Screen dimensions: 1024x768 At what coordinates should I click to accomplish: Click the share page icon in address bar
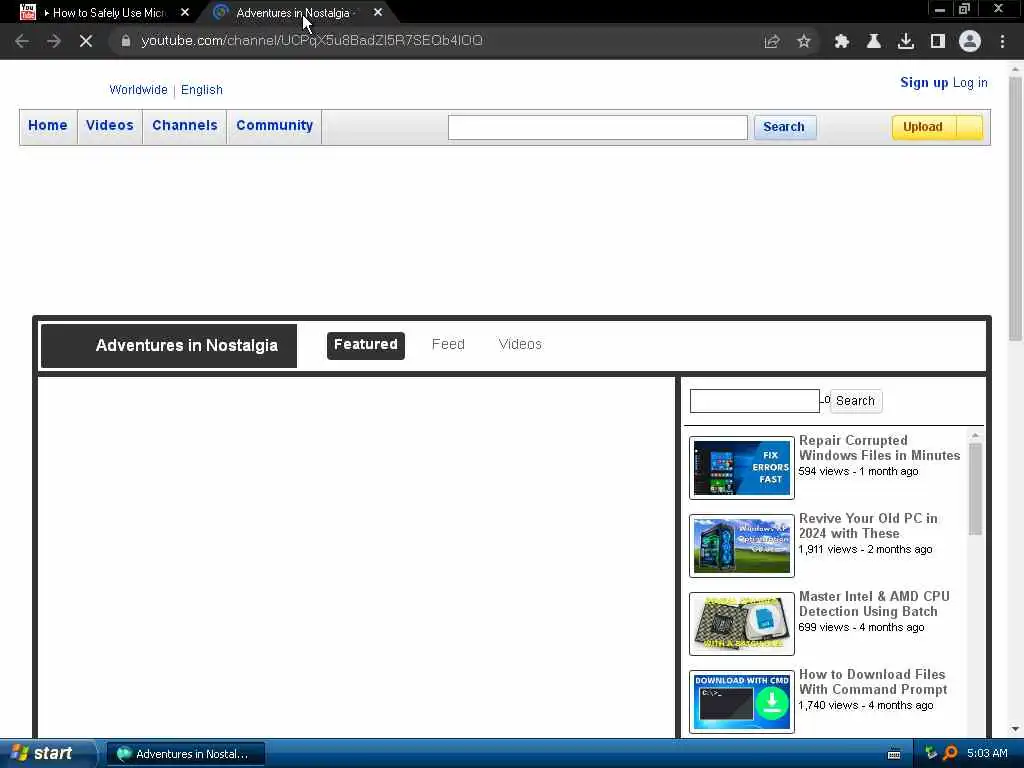(772, 41)
